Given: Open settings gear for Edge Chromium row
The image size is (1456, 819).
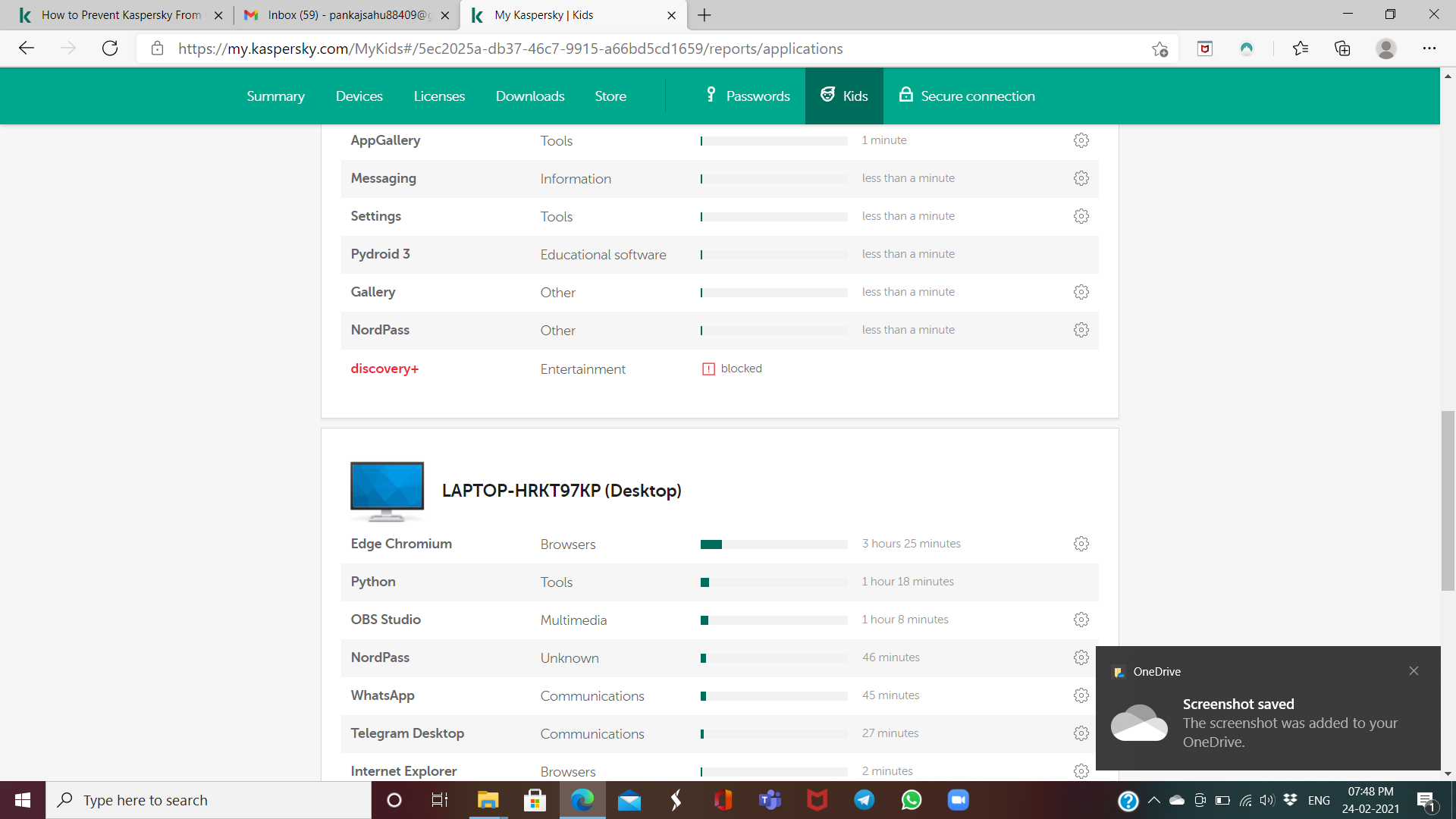Looking at the screenshot, I should [x=1081, y=544].
